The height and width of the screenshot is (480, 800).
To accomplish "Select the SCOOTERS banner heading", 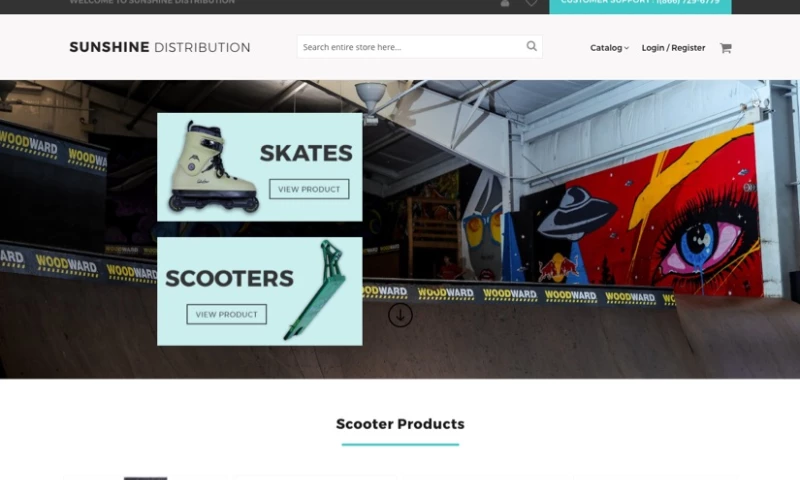I will pos(230,279).
